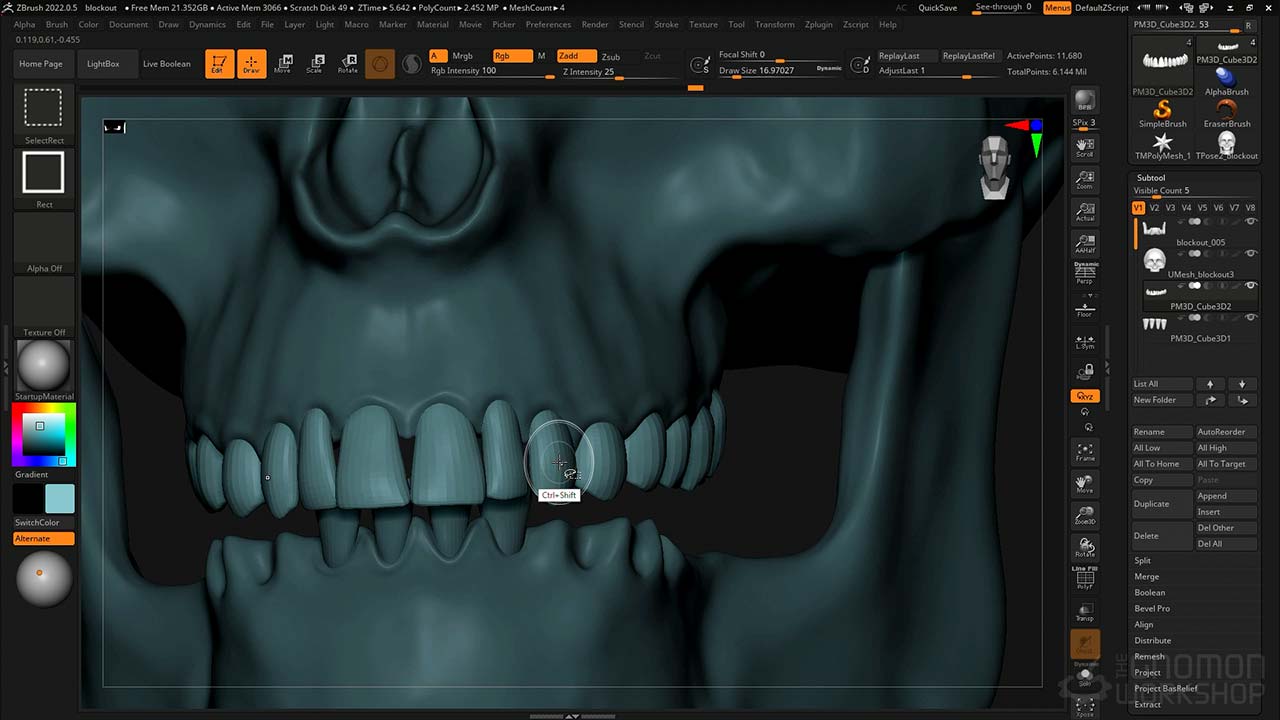Toggle Perspective distortion (Persp)
Viewport: 1280px width, 720px height.
(x=1085, y=274)
